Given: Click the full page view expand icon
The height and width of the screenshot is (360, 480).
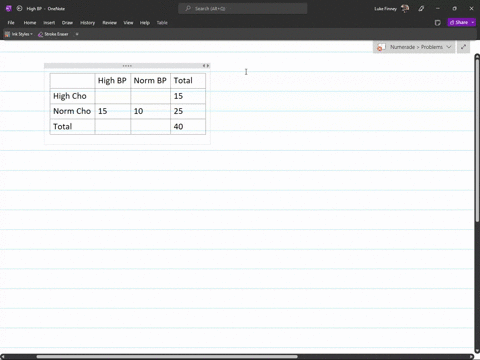Looking at the screenshot, I should [x=463, y=47].
